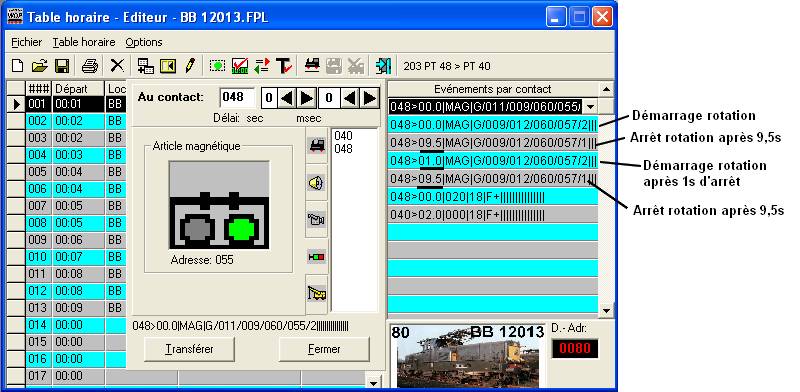Click the red 0080 decoder address display
This screenshot has height=392, width=800.
tap(575, 349)
